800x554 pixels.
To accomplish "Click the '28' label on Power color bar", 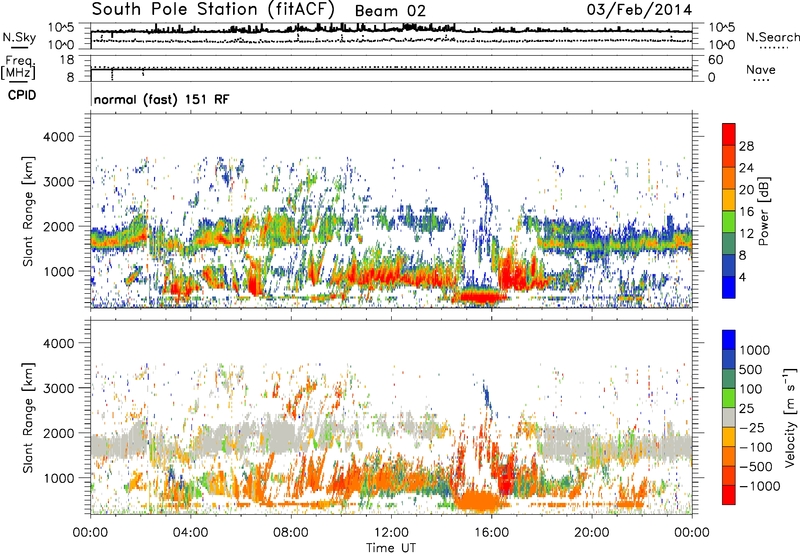I will click(x=746, y=146).
